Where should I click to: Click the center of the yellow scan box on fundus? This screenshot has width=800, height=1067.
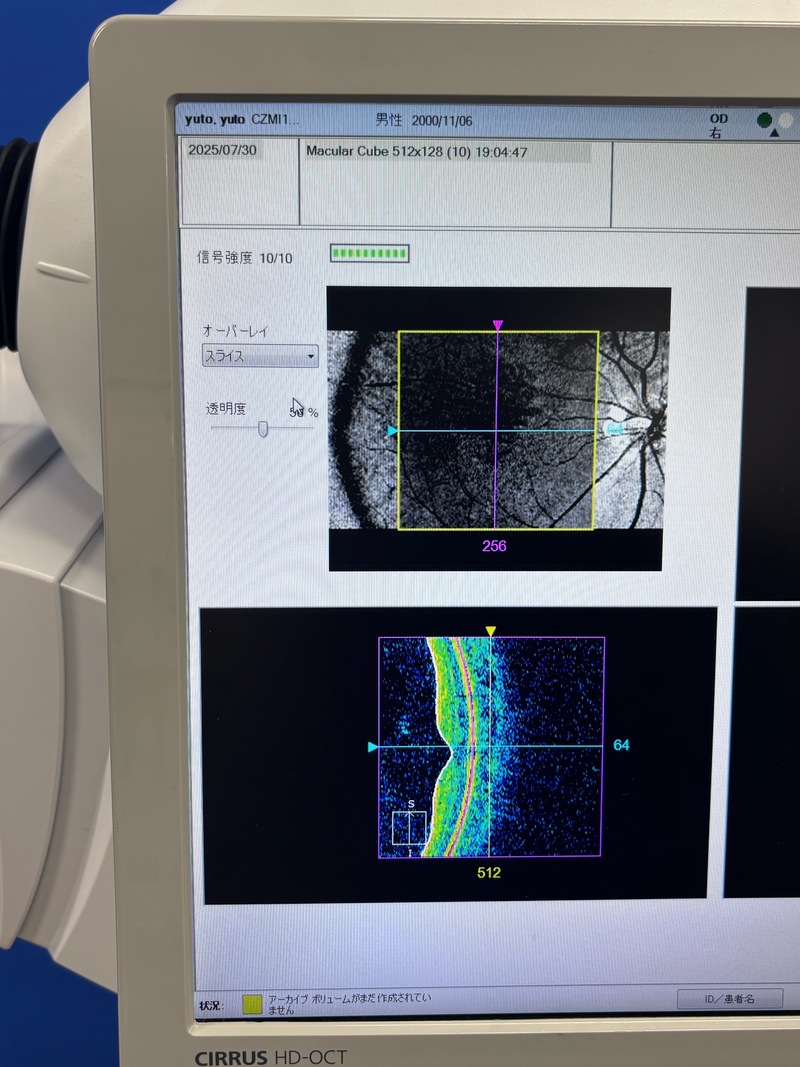tap(498, 430)
